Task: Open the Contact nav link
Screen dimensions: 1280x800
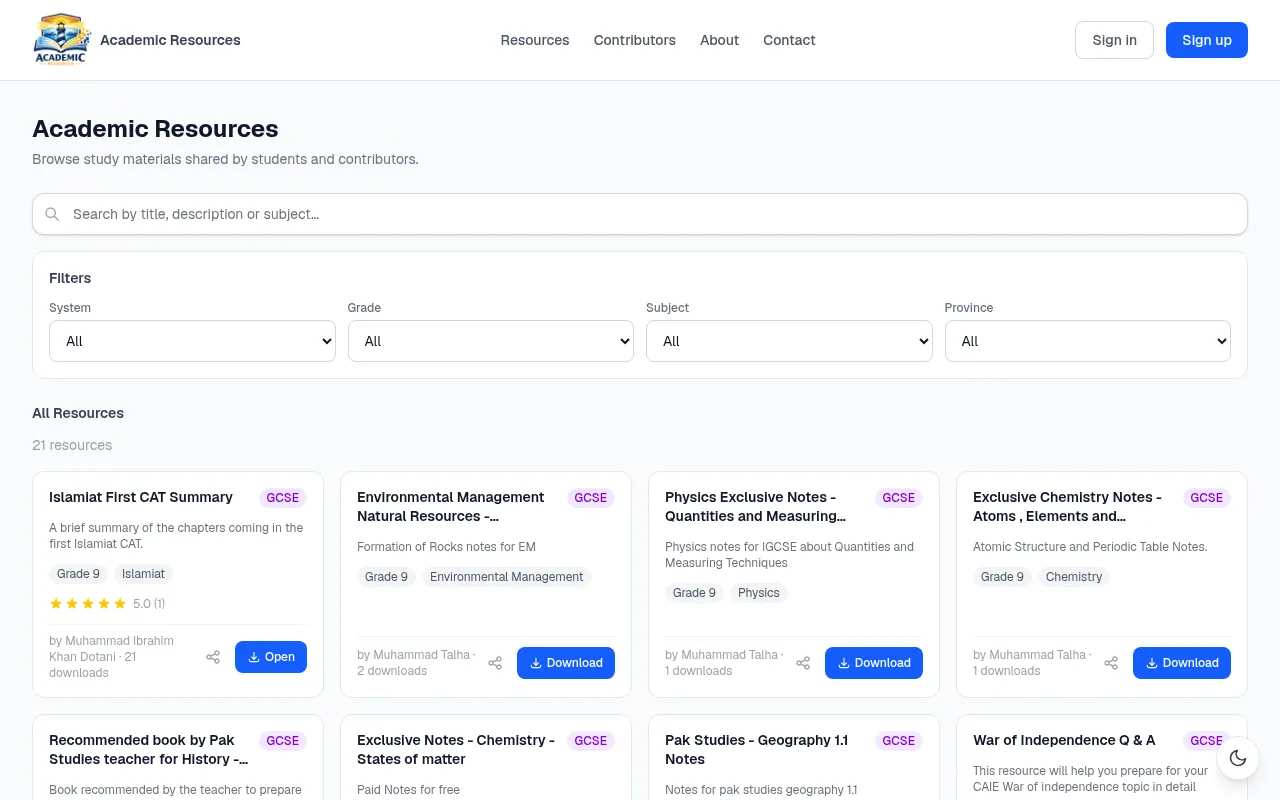Action: [x=789, y=40]
